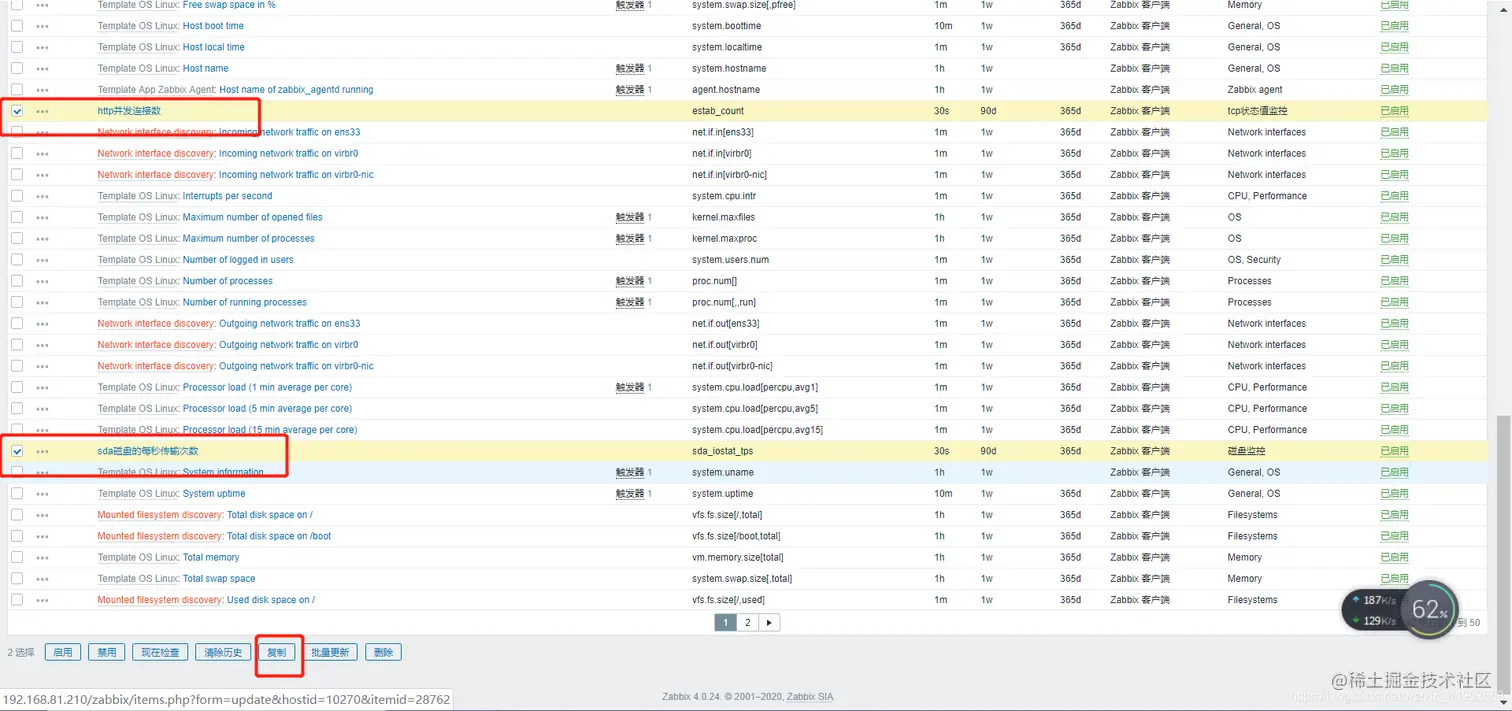This screenshot has width=1512, height=711.
Task: Open ellipsis menu for Maximum number of processes
Action: click(x=42, y=239)
